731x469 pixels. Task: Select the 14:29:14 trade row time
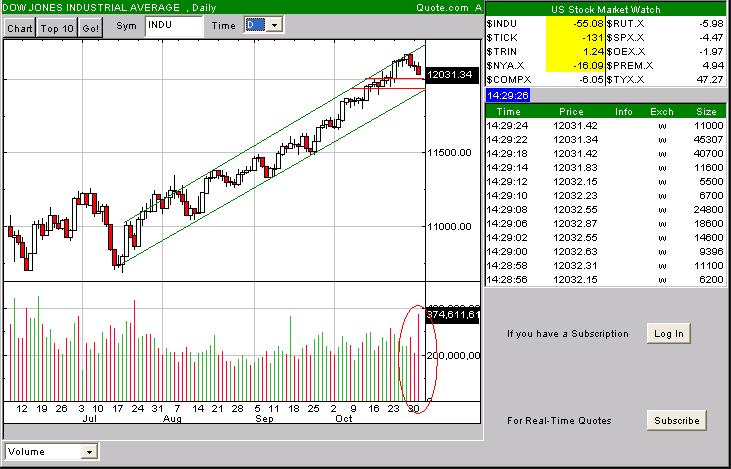(x=507, y=167)
